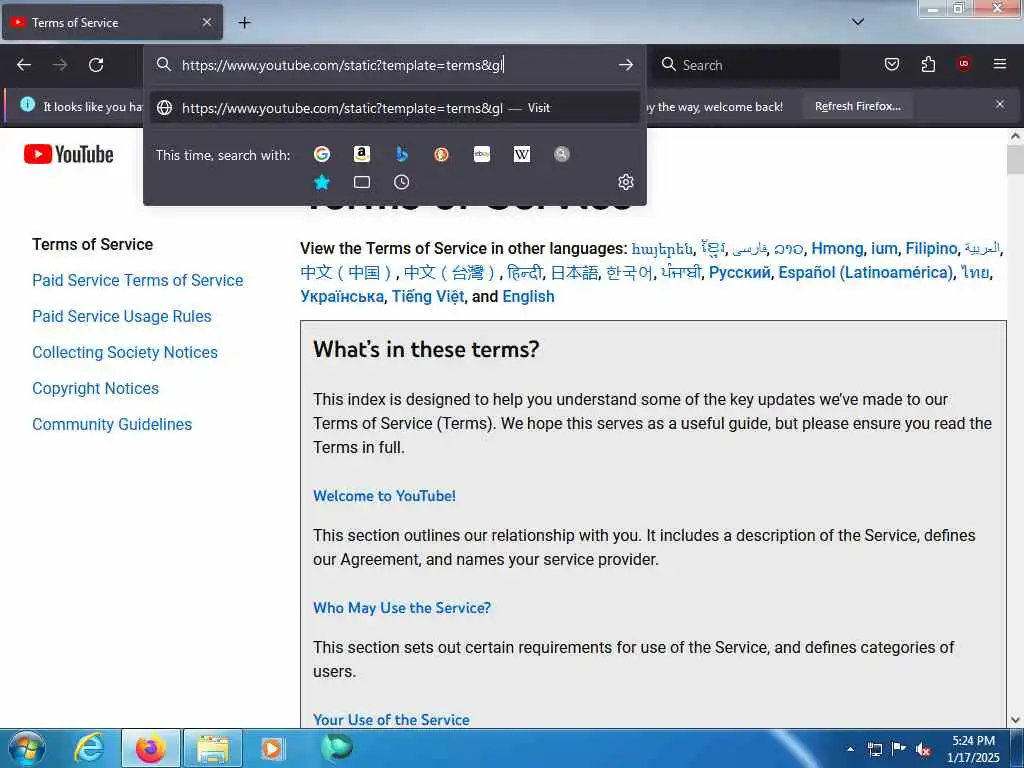This screenshot has height=768, width=1024.
Task: Select the Terms of Service browser tab
Action: coord(112,22)
